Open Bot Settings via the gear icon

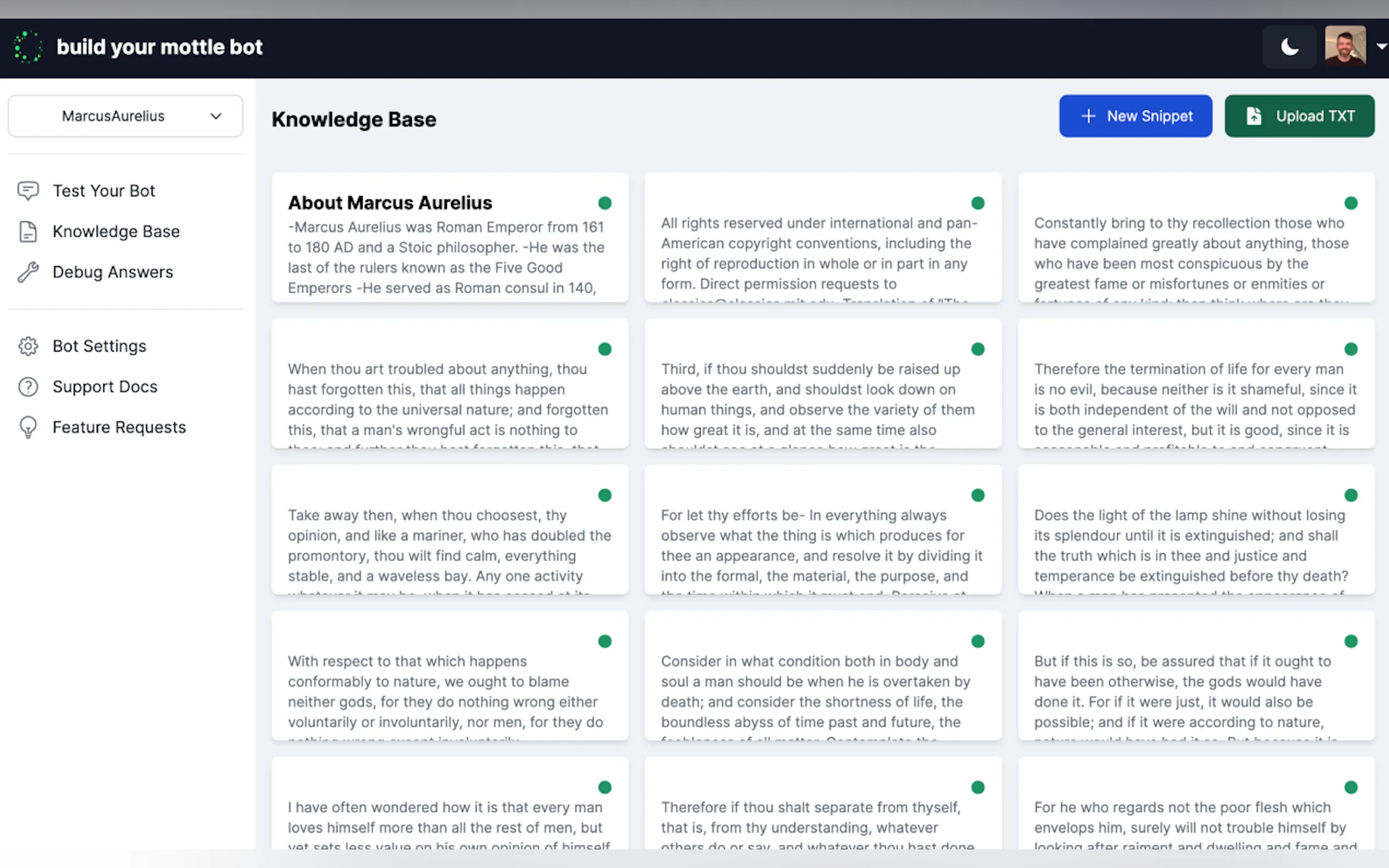point(27,345)
